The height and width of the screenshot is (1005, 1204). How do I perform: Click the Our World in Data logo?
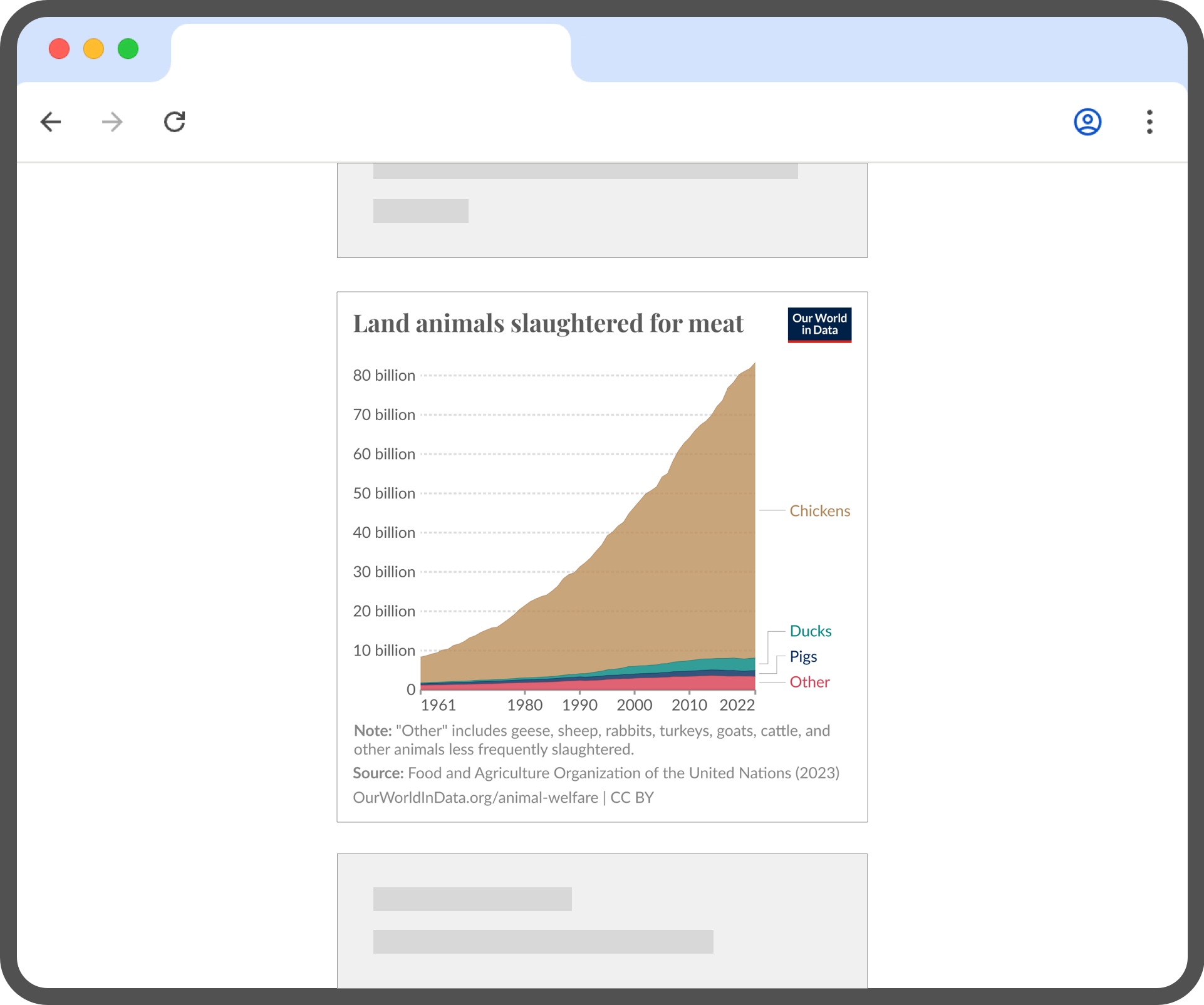pyautogui.click(x=819, y=324)
